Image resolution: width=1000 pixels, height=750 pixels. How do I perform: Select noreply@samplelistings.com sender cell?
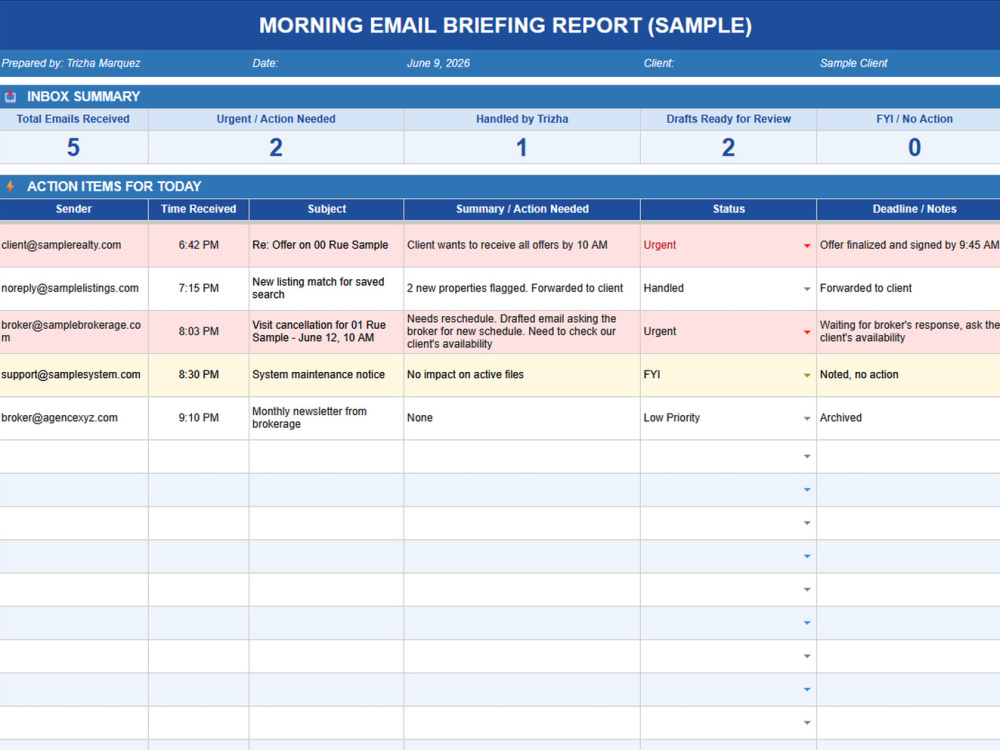click(x=74, y=289)
